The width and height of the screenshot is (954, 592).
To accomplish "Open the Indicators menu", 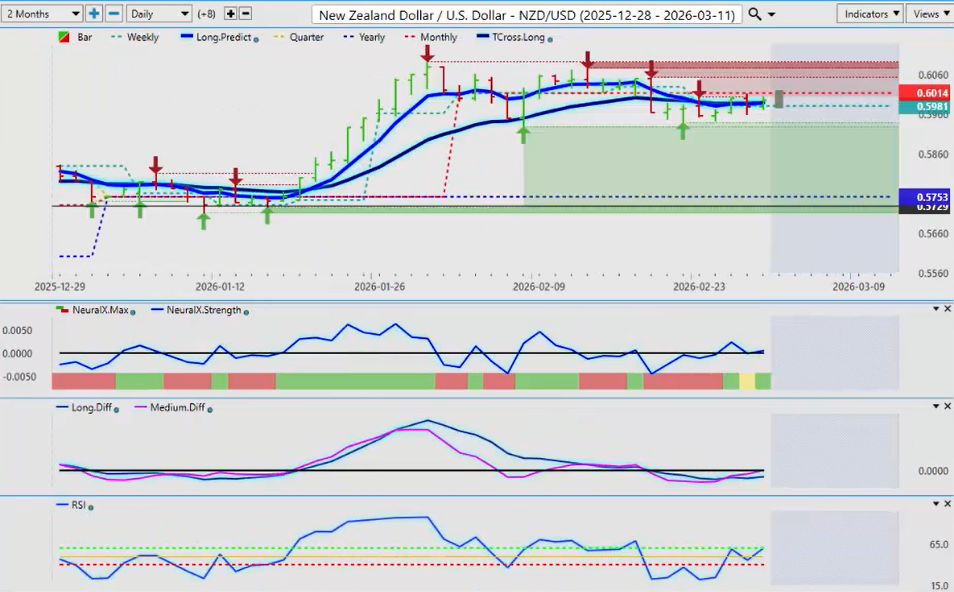I will [x=871, y=14].
